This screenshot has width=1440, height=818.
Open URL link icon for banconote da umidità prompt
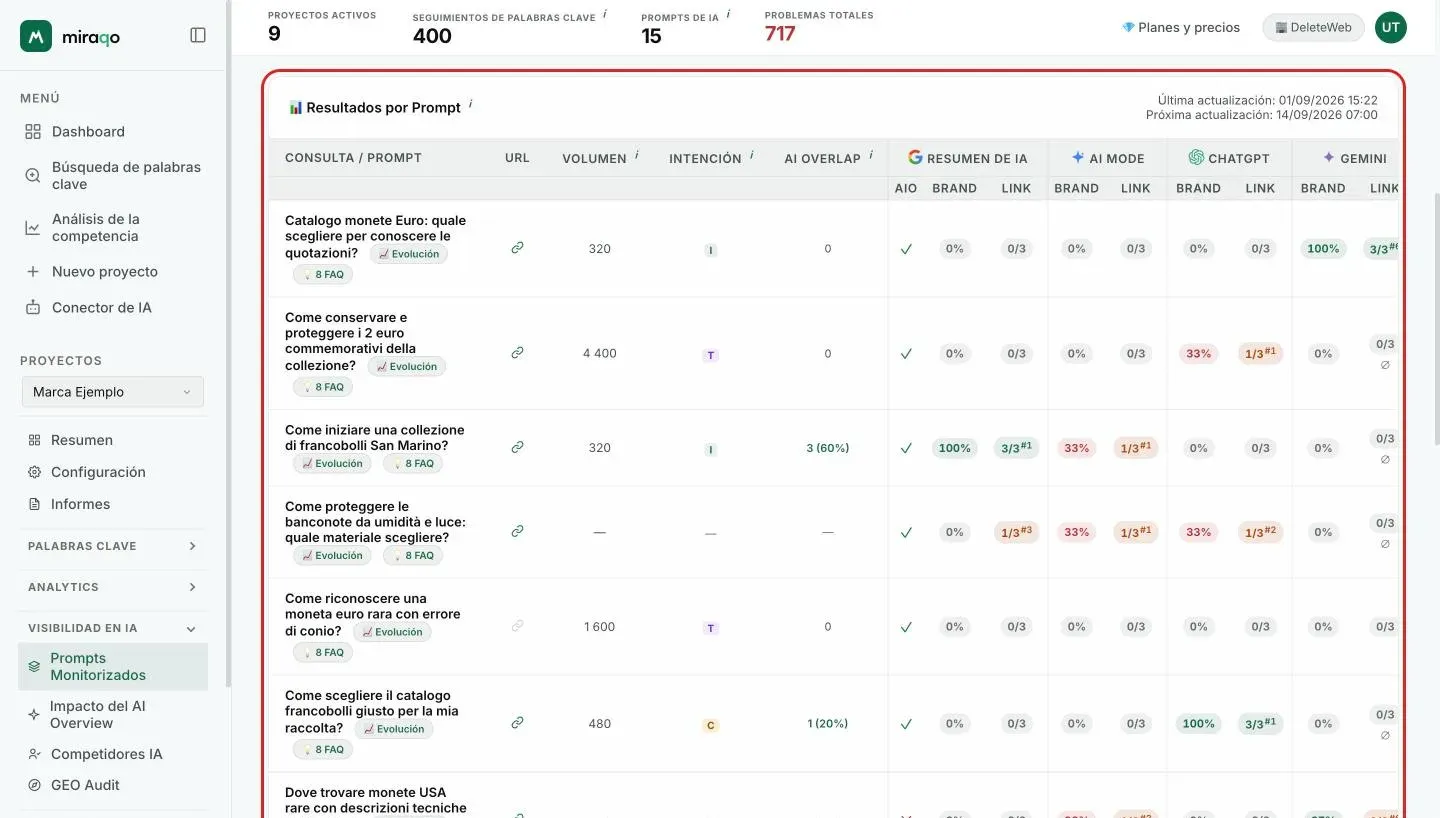pyautogui.click(x=517, y=531)
